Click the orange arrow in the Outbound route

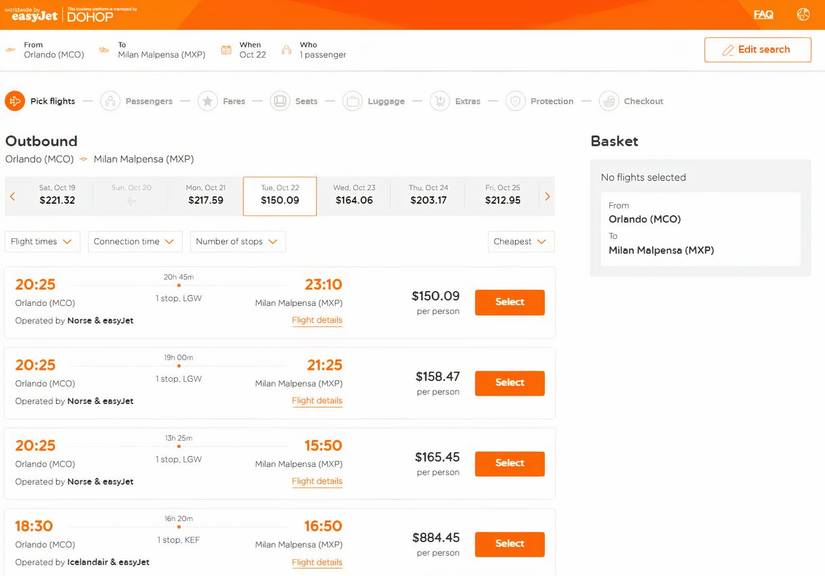coord(83,159)
